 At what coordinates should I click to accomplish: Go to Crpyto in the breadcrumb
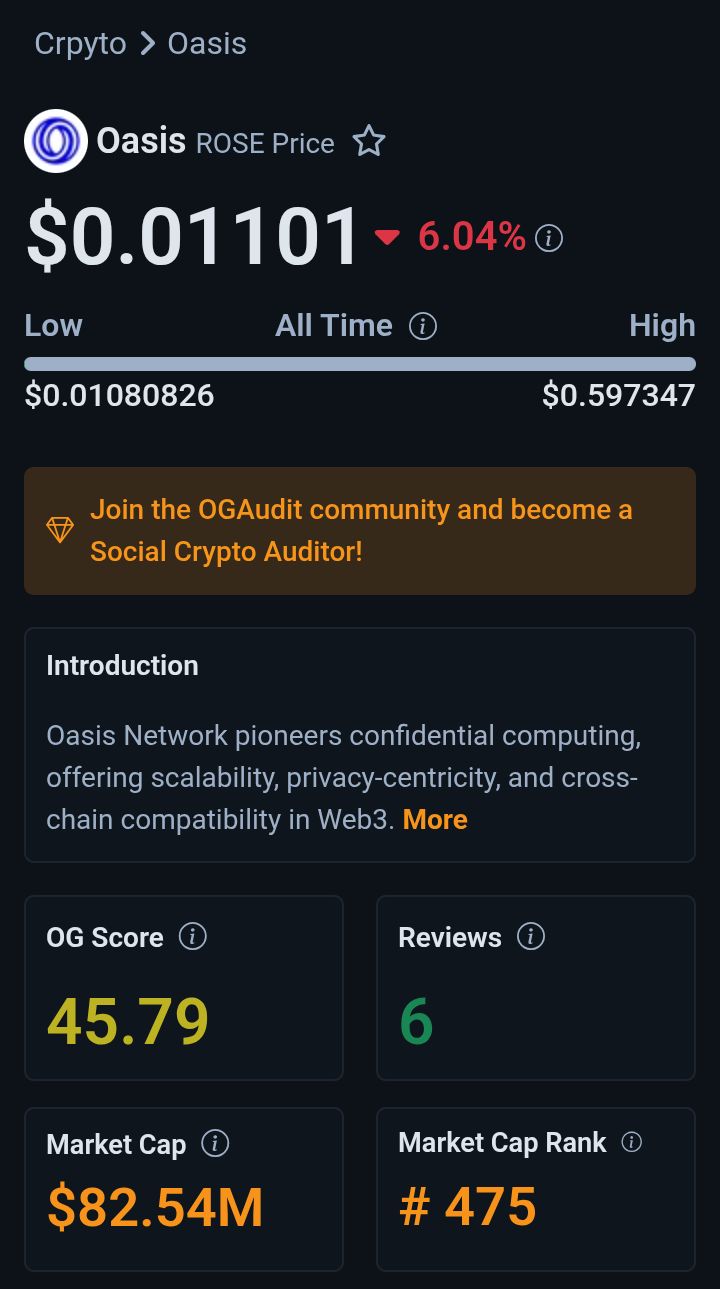(x=80, y=44)
